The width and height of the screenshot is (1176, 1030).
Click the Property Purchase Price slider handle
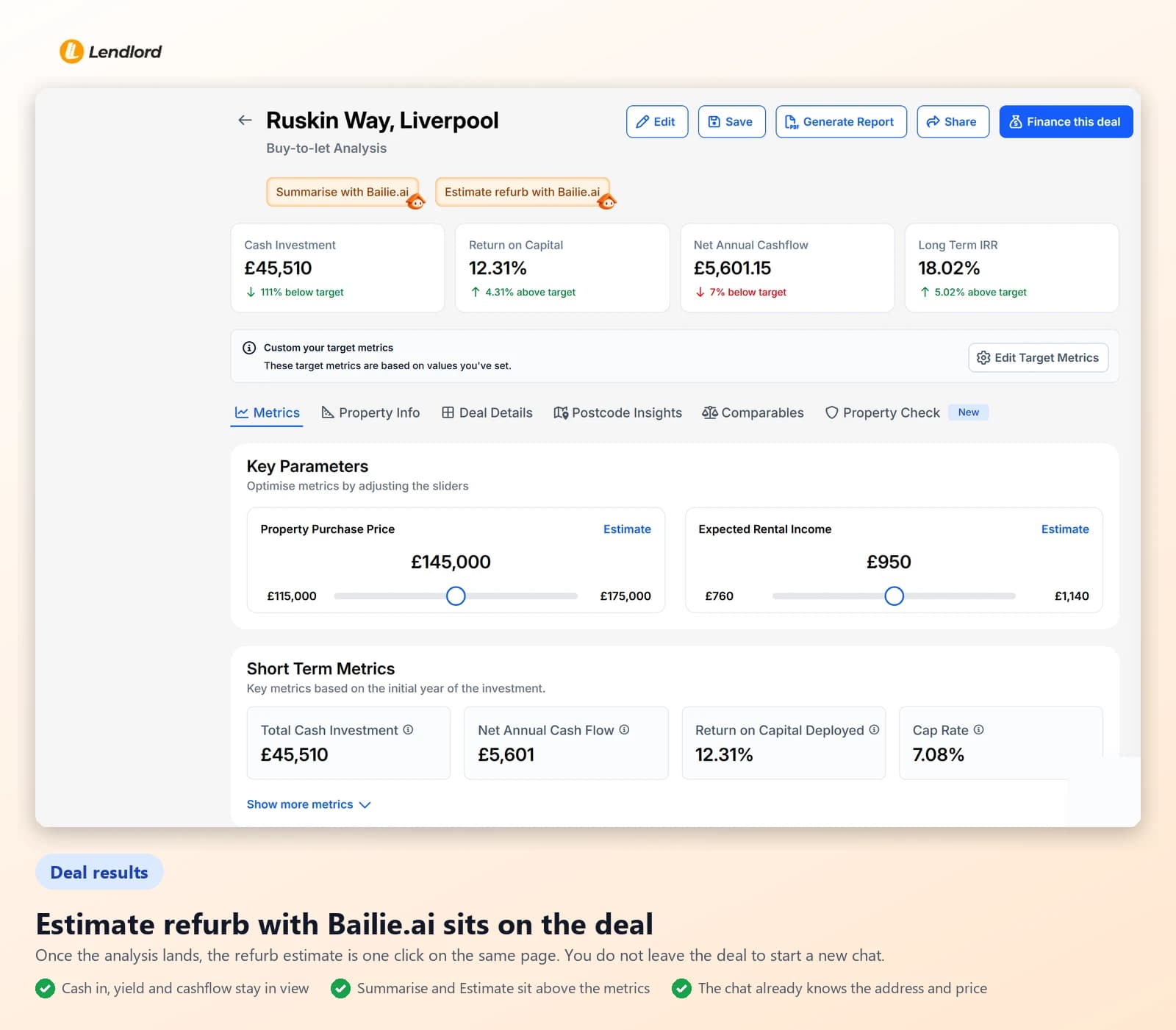[x=456, y=596]
